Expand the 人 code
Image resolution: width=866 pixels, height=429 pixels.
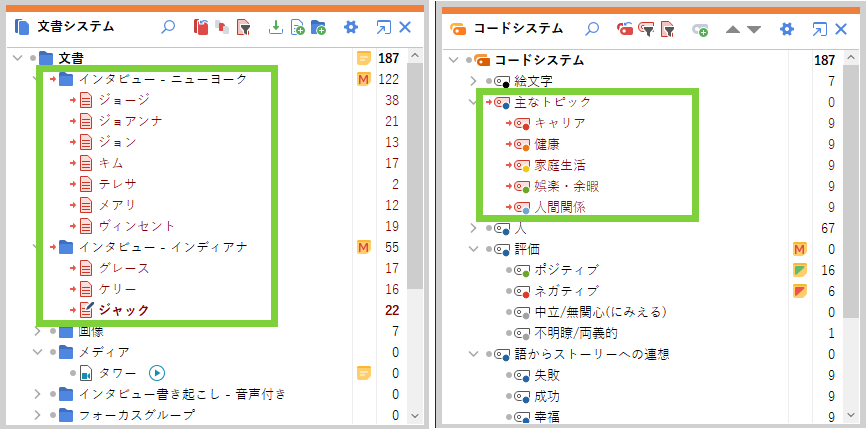click(473, 228)
